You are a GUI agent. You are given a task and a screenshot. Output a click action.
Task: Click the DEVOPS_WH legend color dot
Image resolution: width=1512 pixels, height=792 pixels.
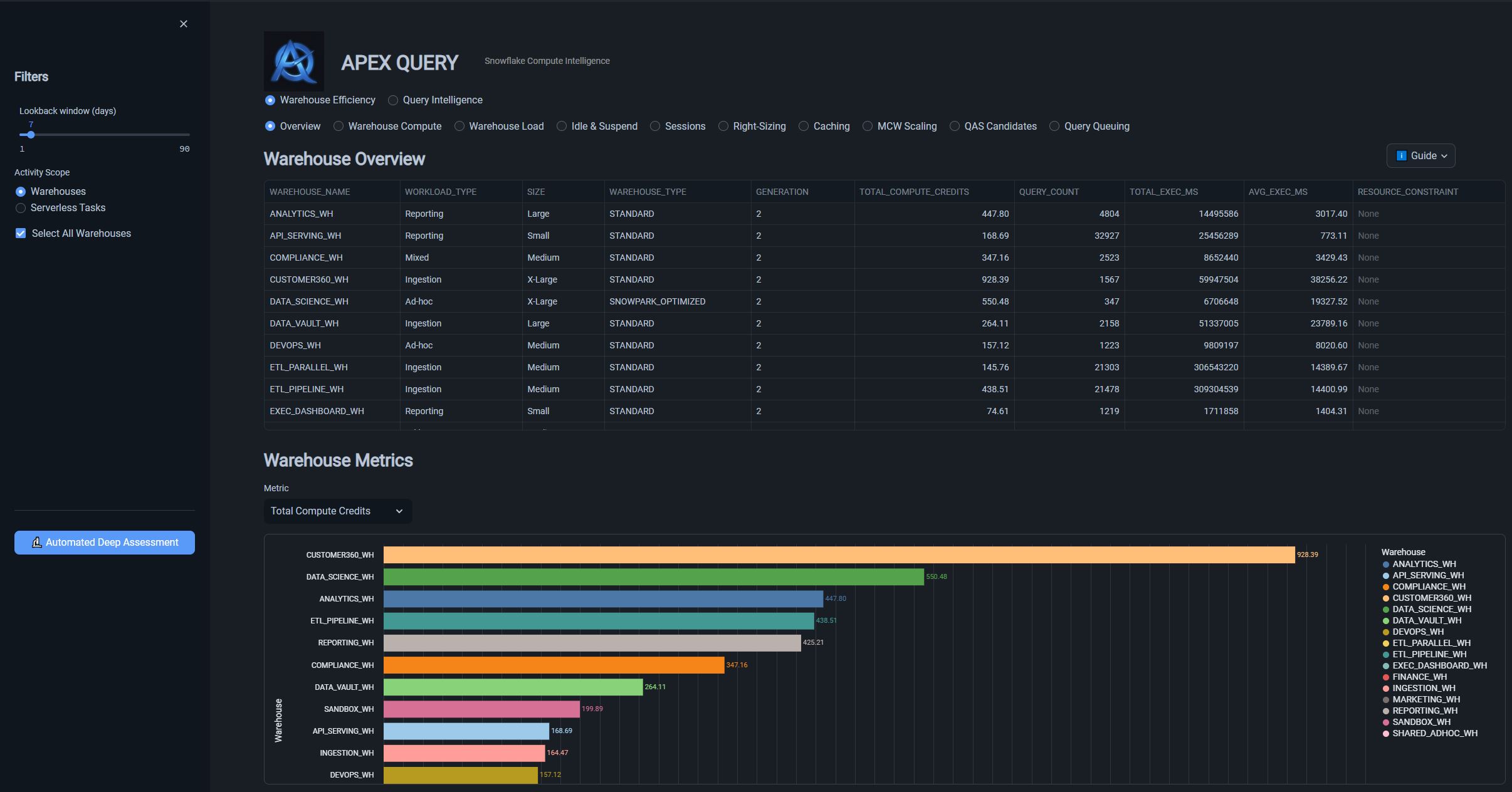coord(1386,632)
